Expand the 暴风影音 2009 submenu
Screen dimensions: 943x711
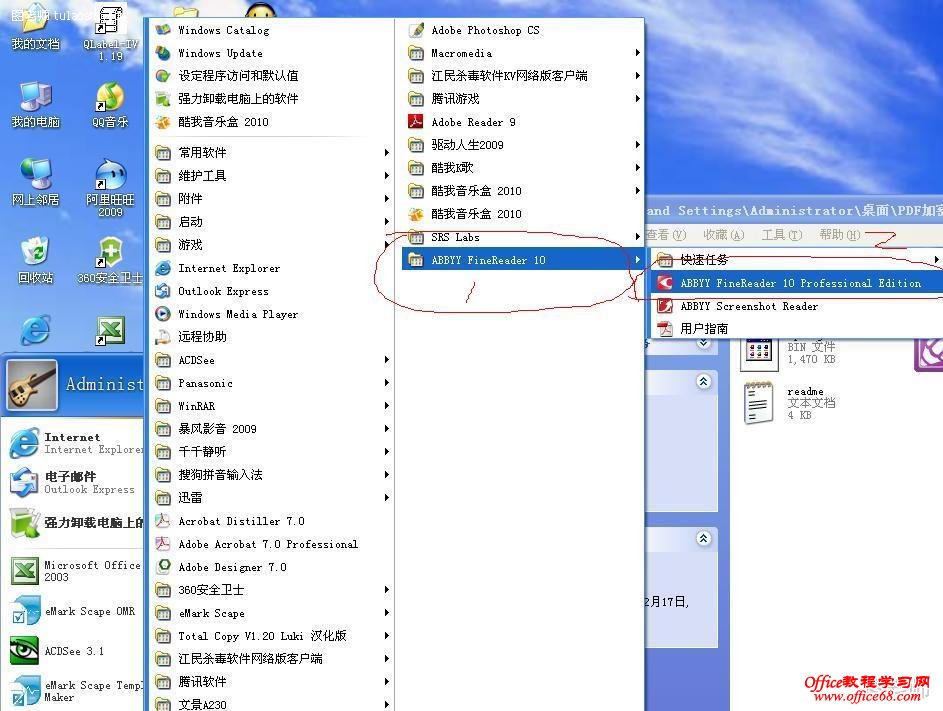coord(271,429)
